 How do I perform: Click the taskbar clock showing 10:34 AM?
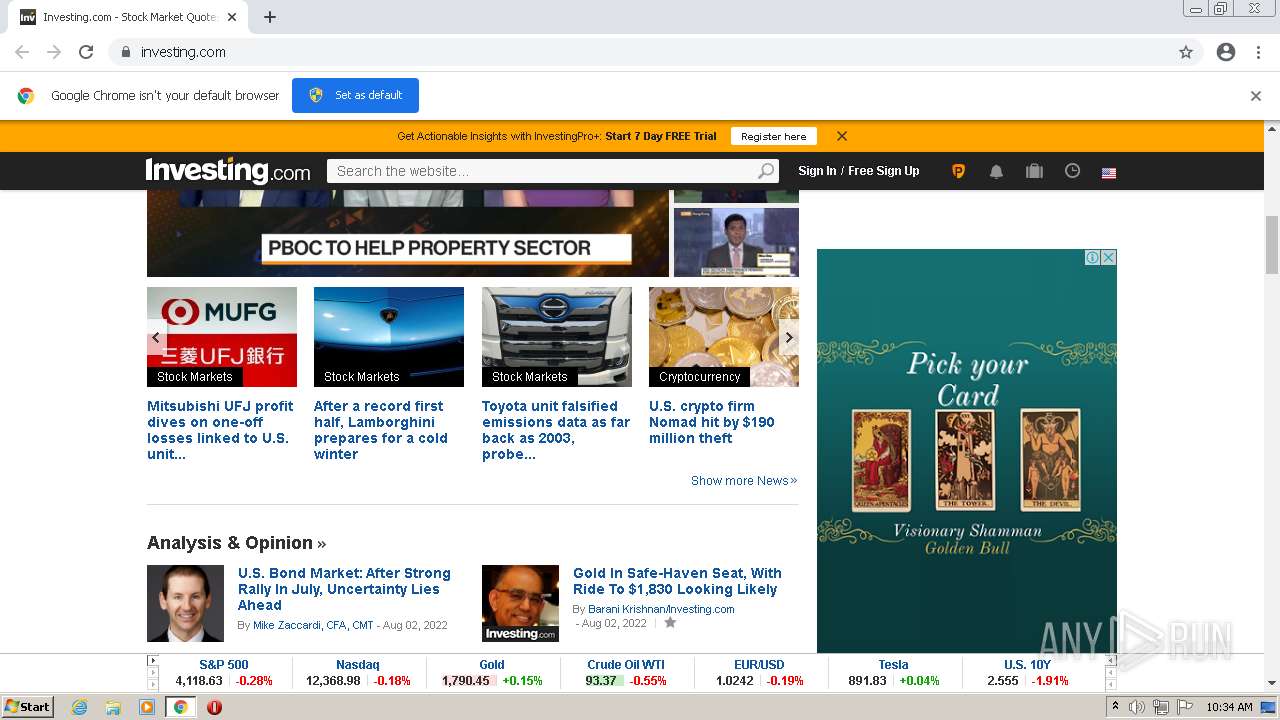tap(1229, 707)
